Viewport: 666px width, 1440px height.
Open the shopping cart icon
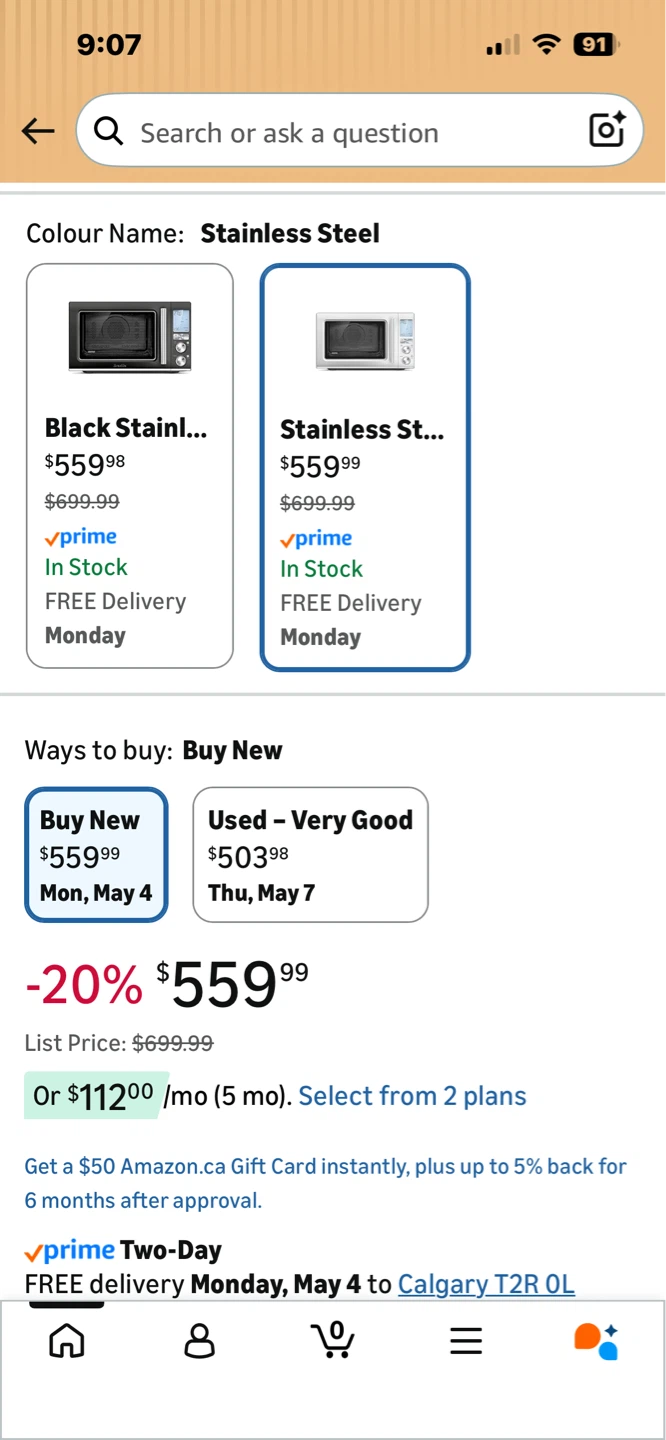[333, 1339]
